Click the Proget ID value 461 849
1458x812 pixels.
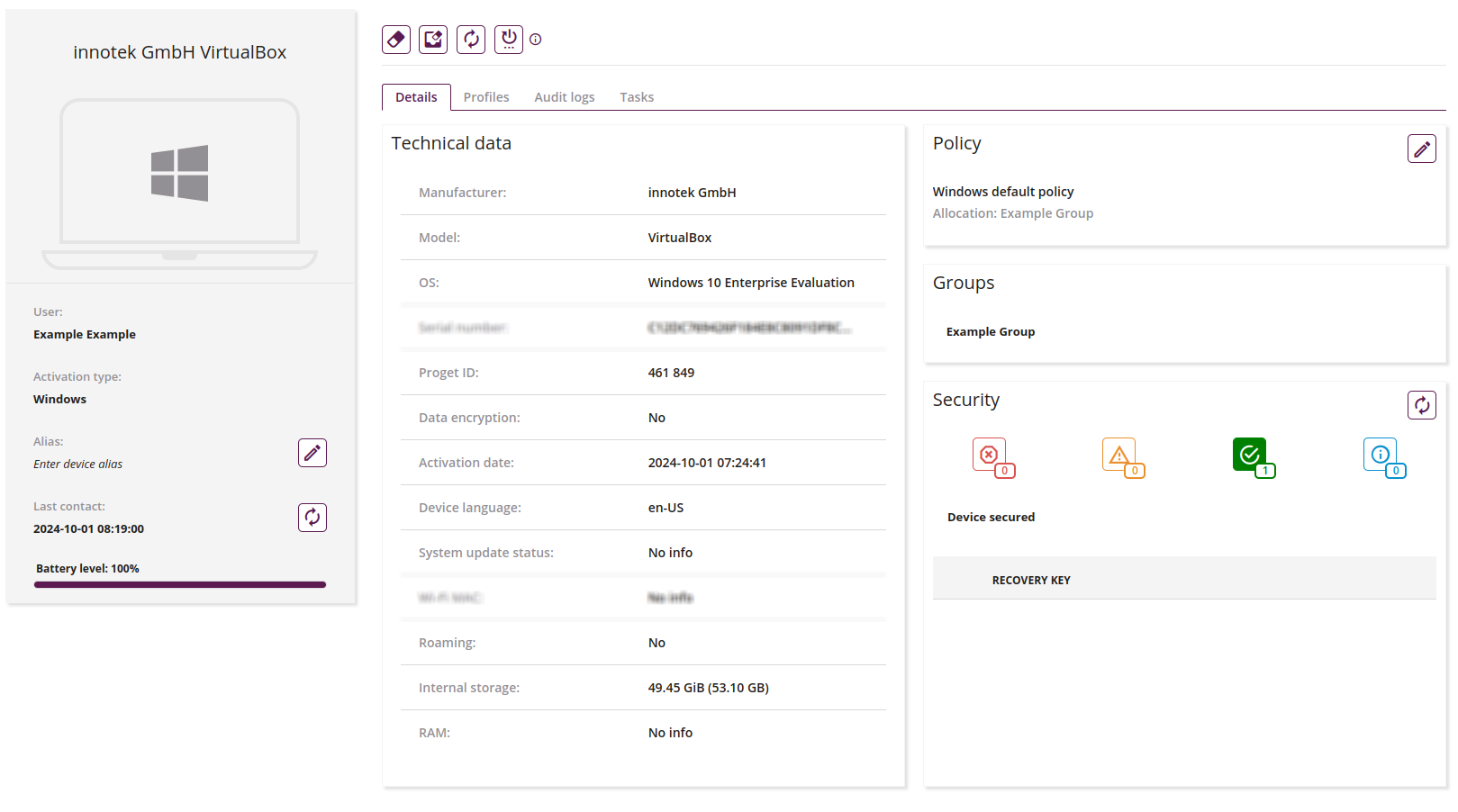pyautogui.click(x=671, y=373)
